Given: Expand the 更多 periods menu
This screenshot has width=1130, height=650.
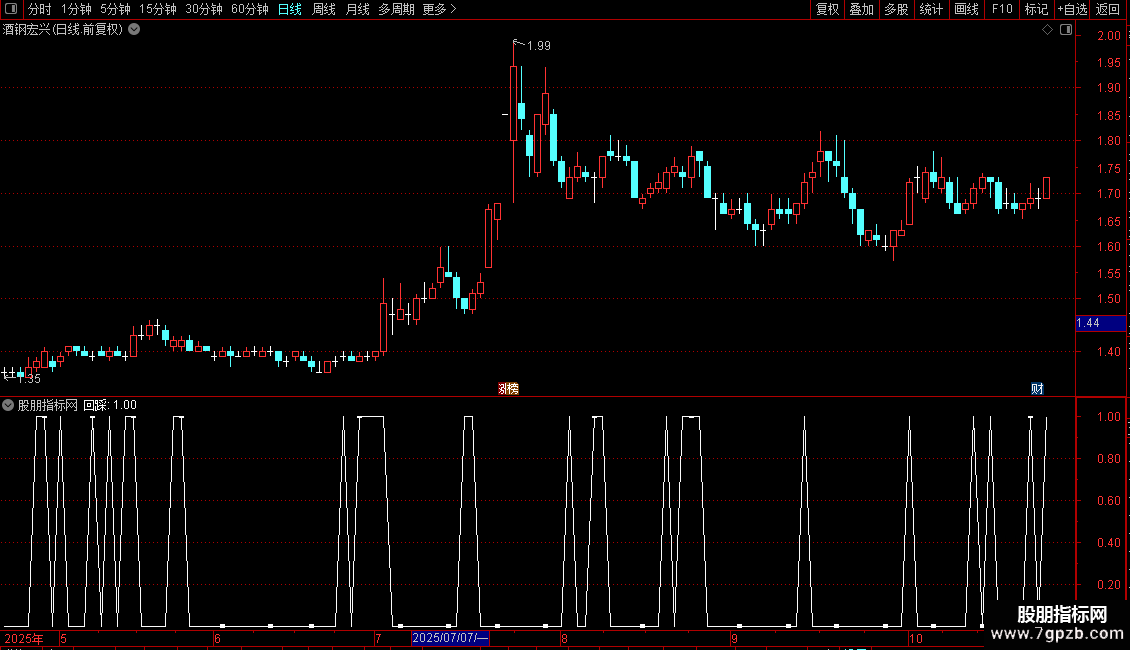Looking at the screenshot, I should pos(440,9).
